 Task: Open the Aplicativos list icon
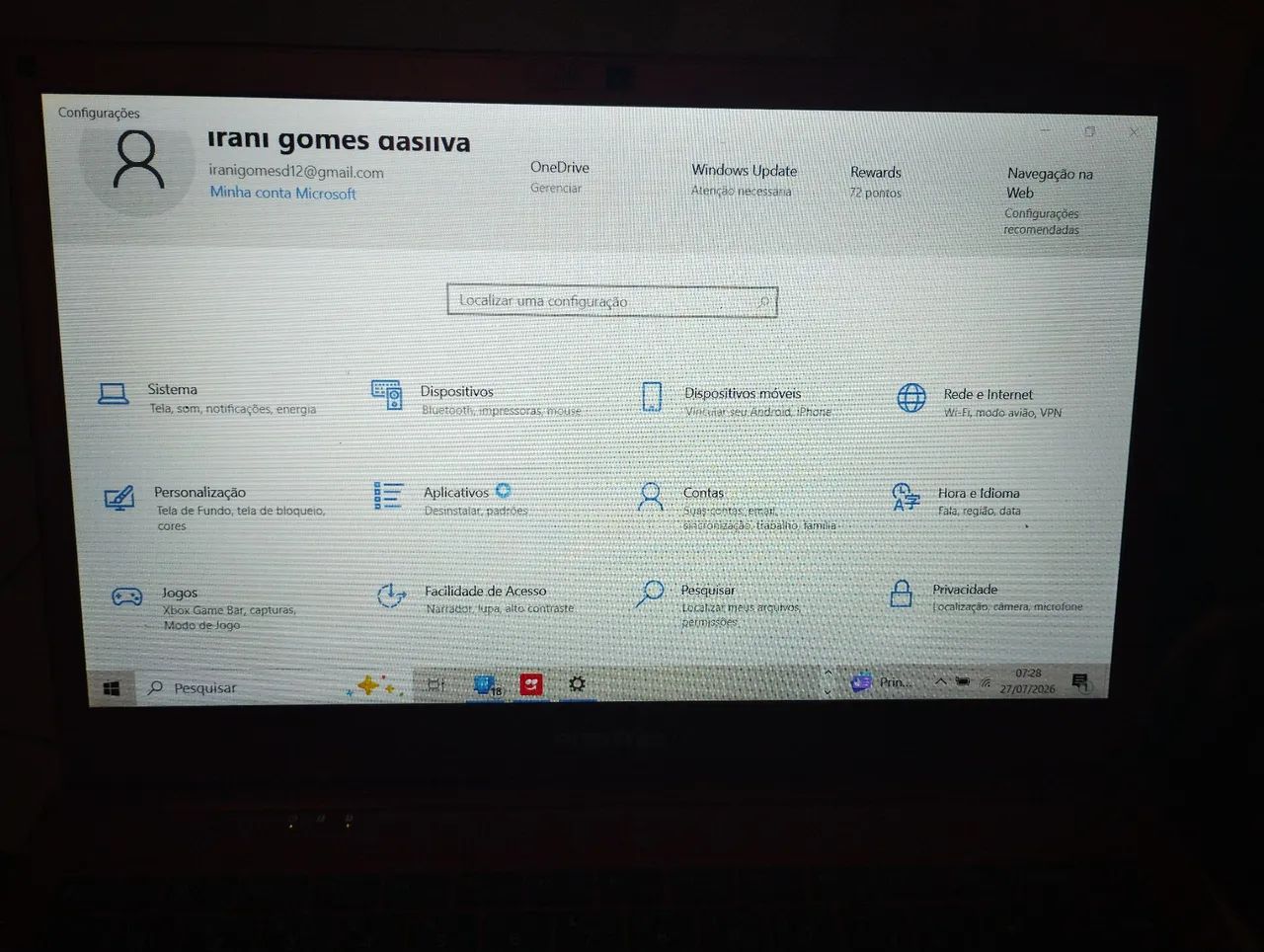click(x=388, y=496)
